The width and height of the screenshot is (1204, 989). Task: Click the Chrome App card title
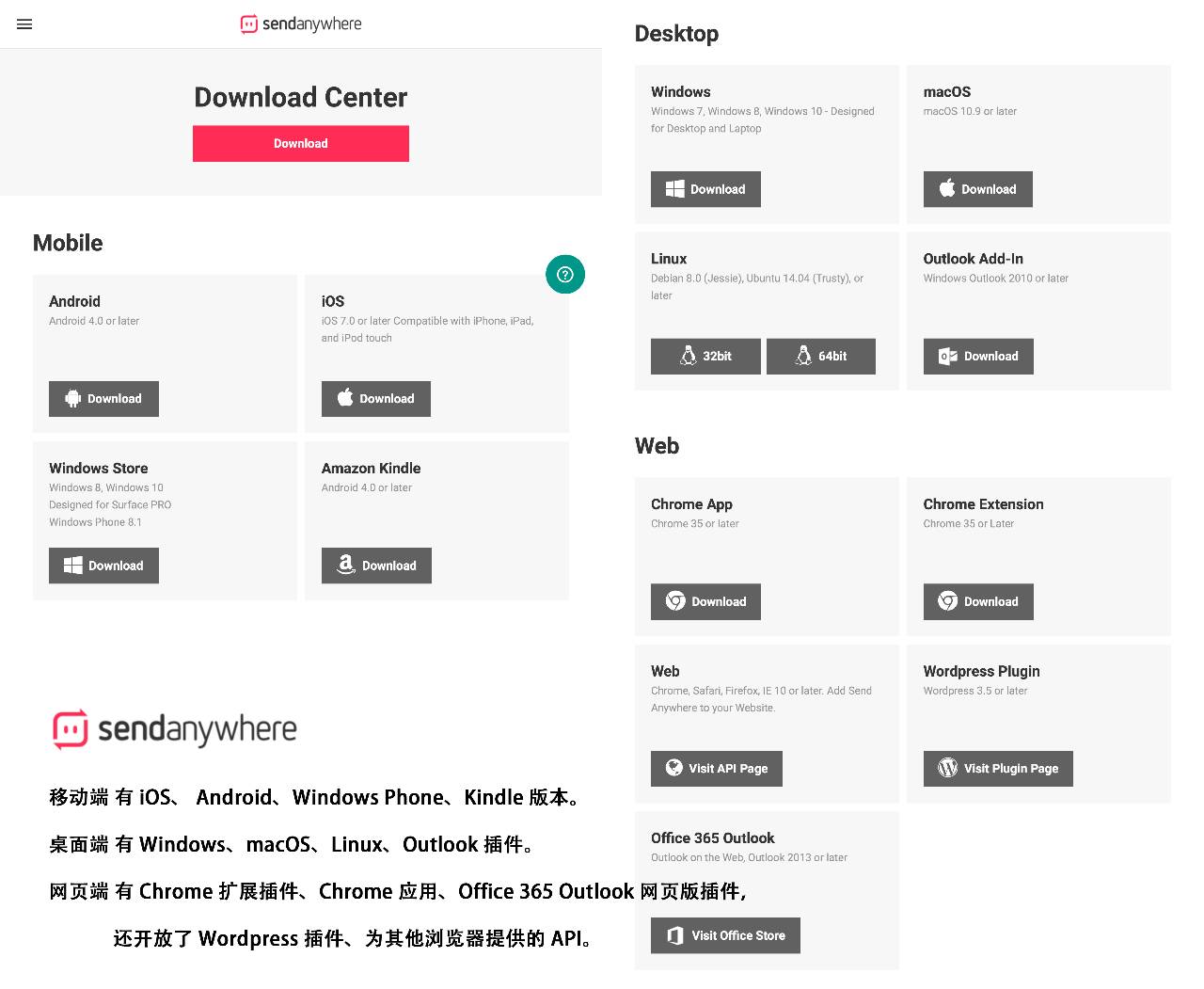tap(691, 504)
